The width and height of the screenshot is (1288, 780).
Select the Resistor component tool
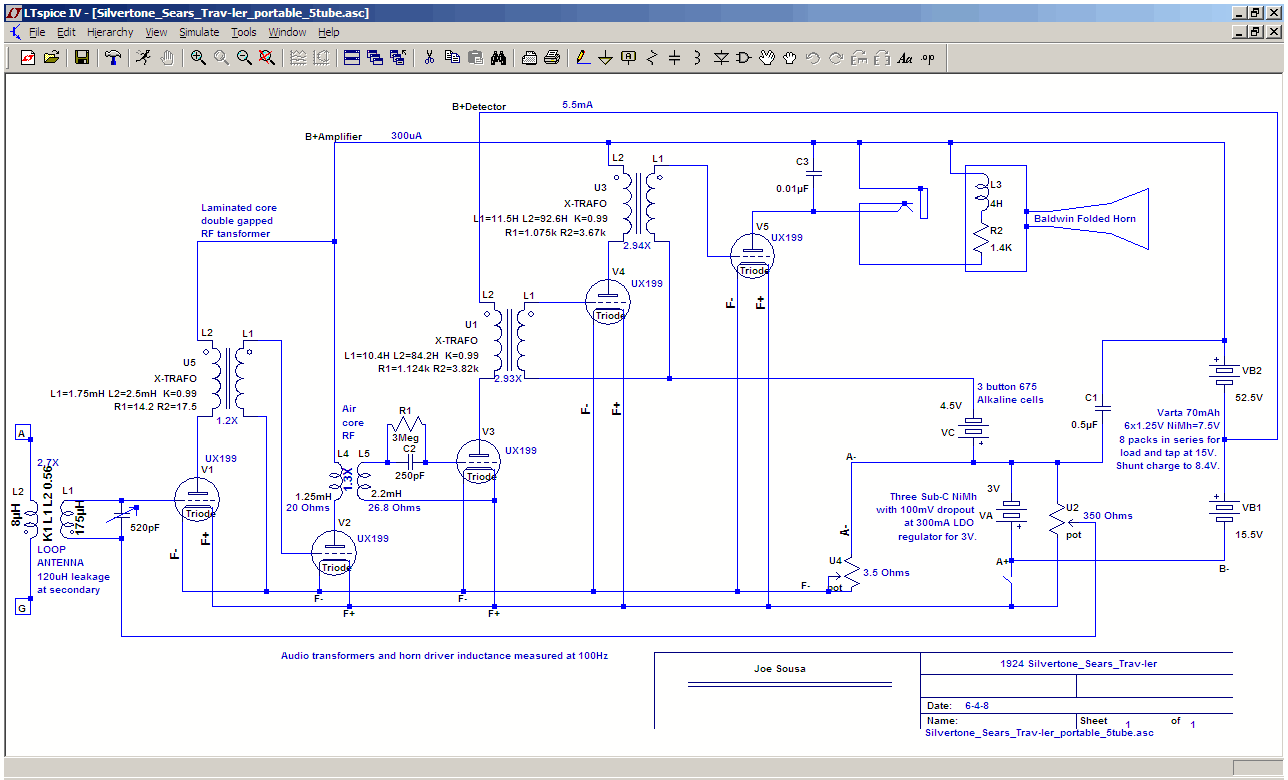pyautogui.click(x=652, y=58)
